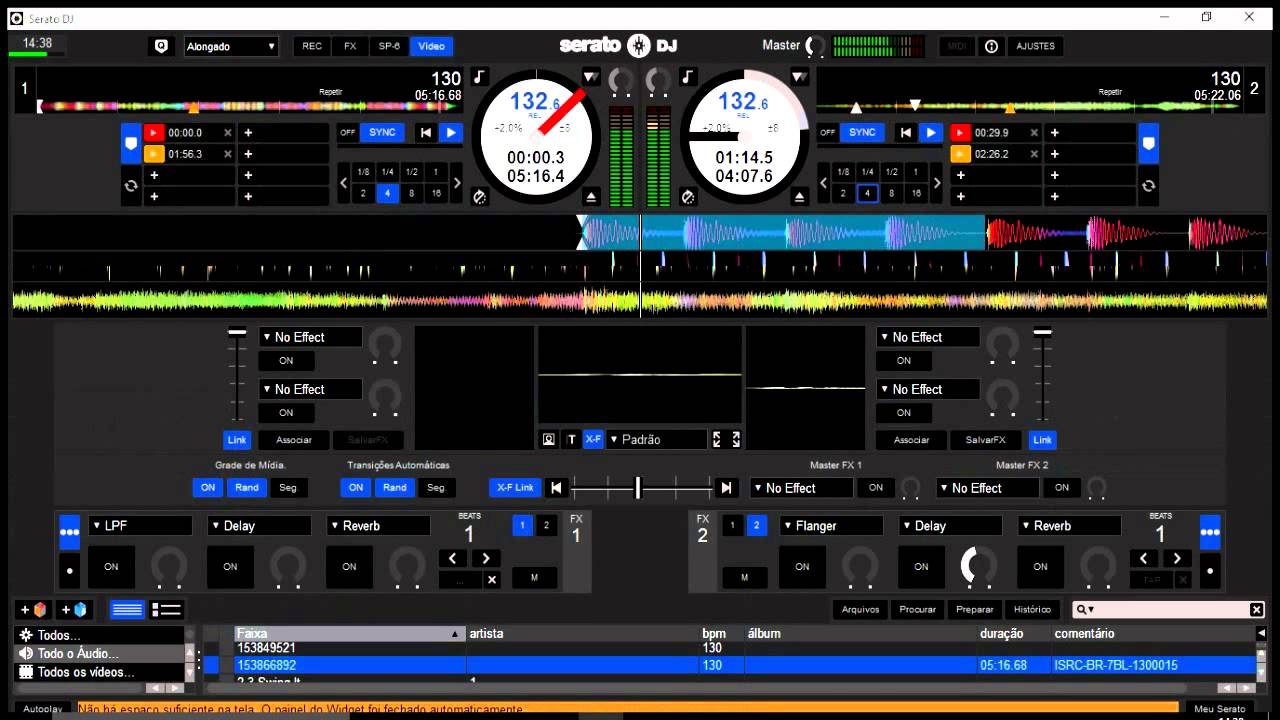Trigger left deck orange cue 01:56.3
Image resolution: width=1280 pixels, height=720 pixels.
(x=154, y=154)
